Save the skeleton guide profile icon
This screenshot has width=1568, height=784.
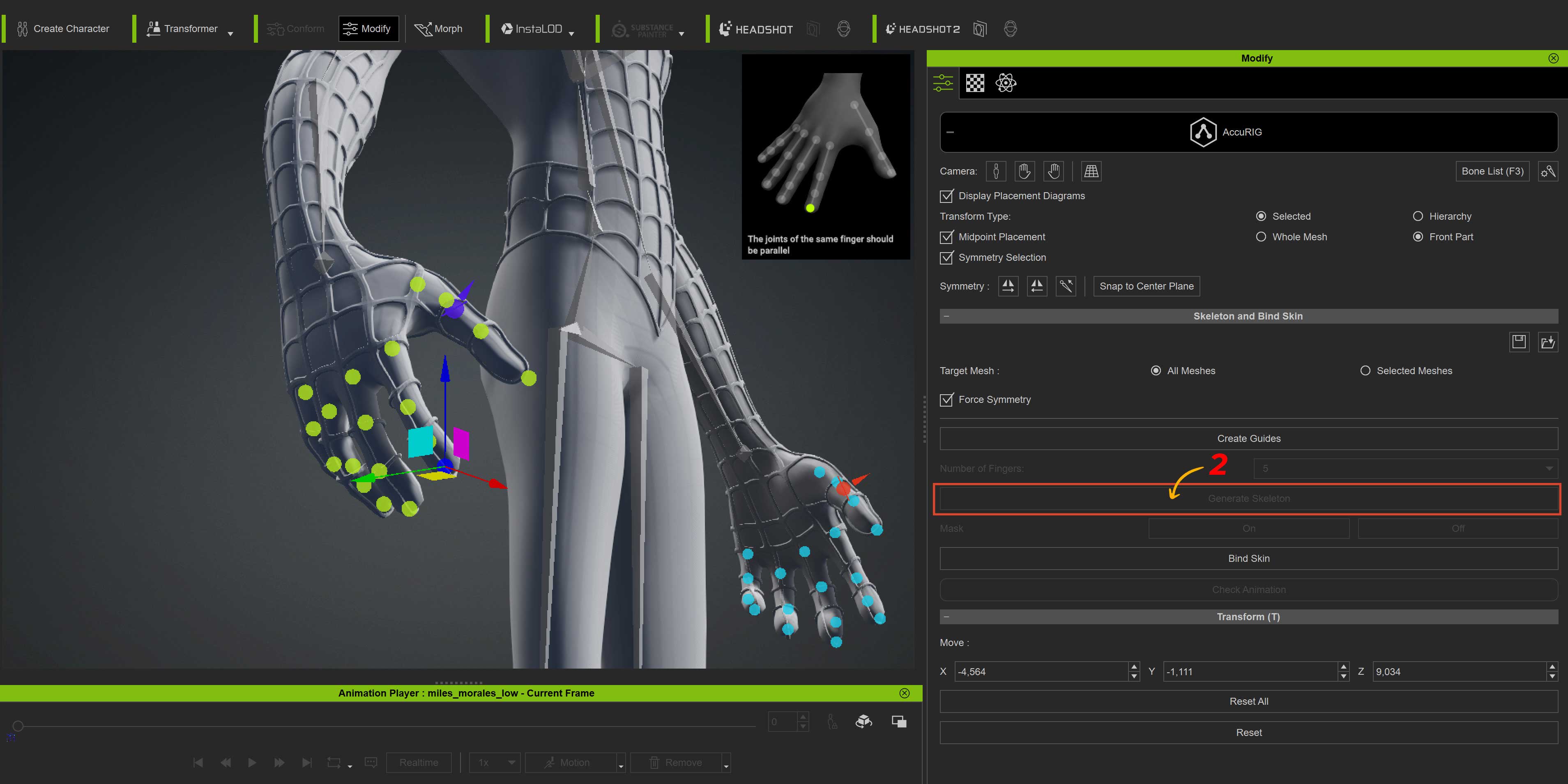click(1519, 342)
